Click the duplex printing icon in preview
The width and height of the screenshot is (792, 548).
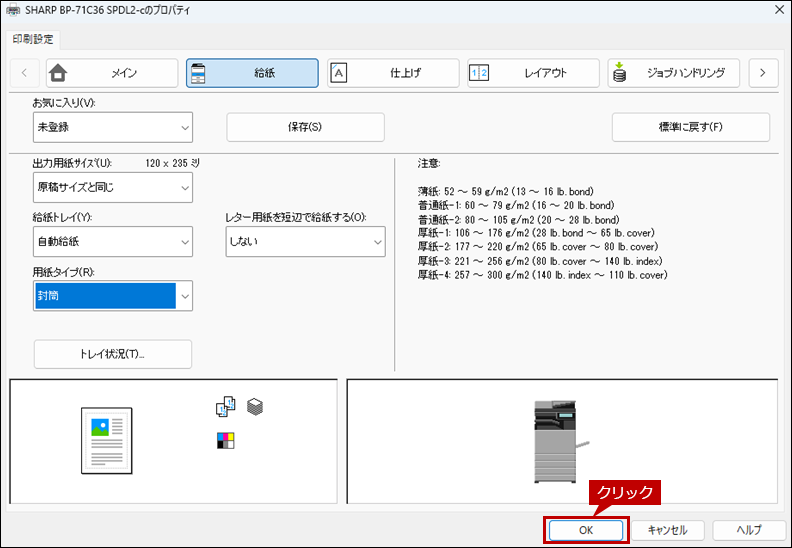pyautogui.click(x=225, y=406)
